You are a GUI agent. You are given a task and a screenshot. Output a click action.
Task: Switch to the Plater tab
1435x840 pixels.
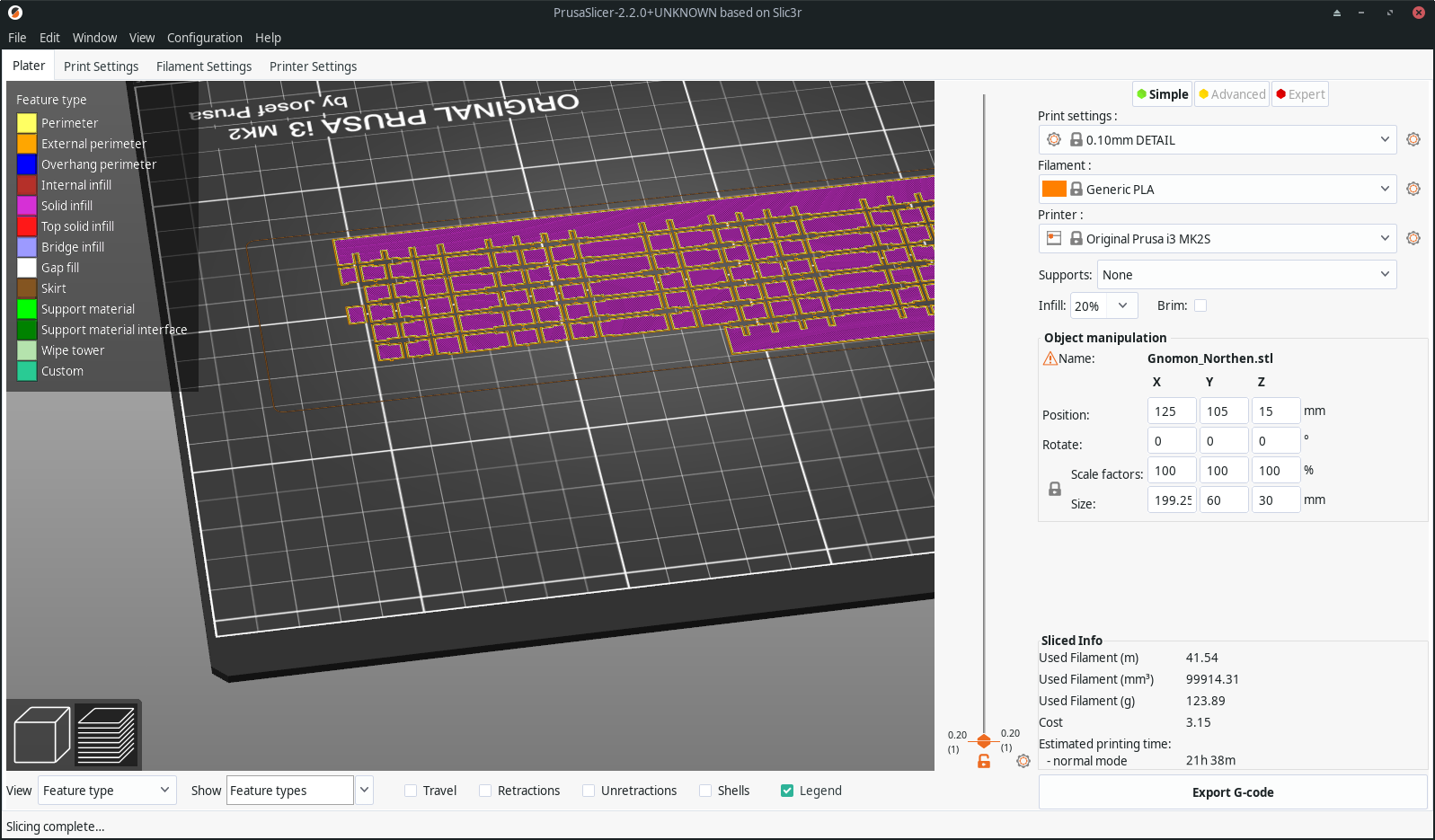29,66
